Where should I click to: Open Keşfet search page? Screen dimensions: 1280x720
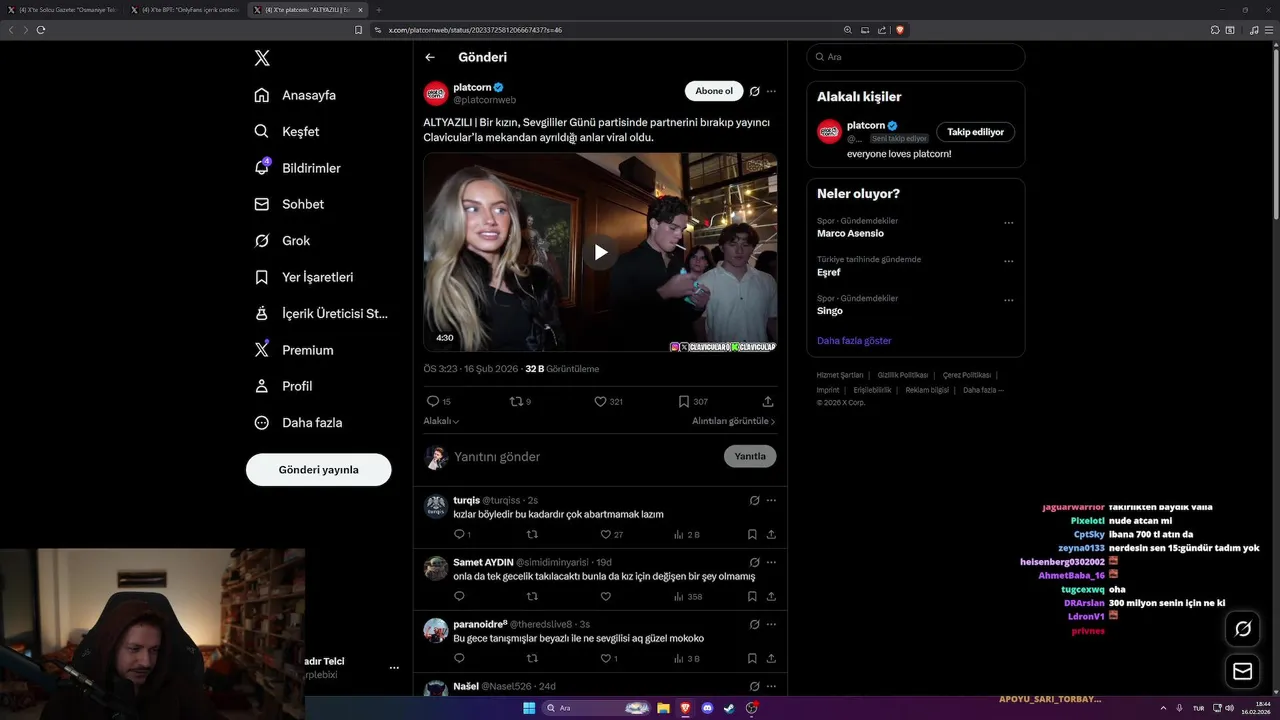tap(287, 131)
